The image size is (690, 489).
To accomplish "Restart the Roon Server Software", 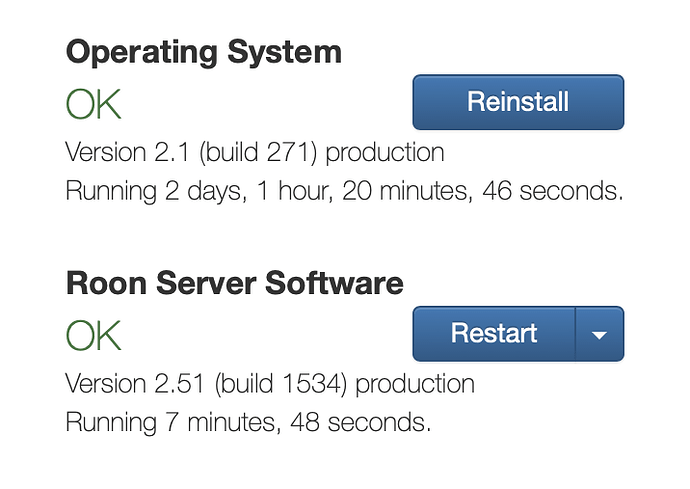I will click(x=494, y=334).
